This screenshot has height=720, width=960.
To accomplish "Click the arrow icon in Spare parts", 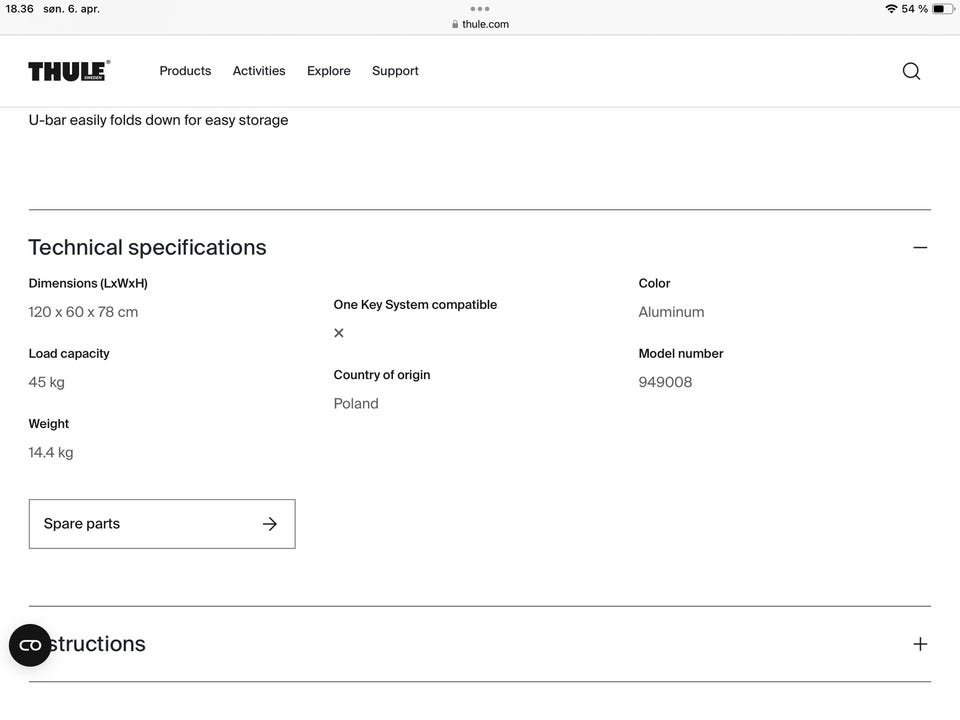I will click(269, 524).
